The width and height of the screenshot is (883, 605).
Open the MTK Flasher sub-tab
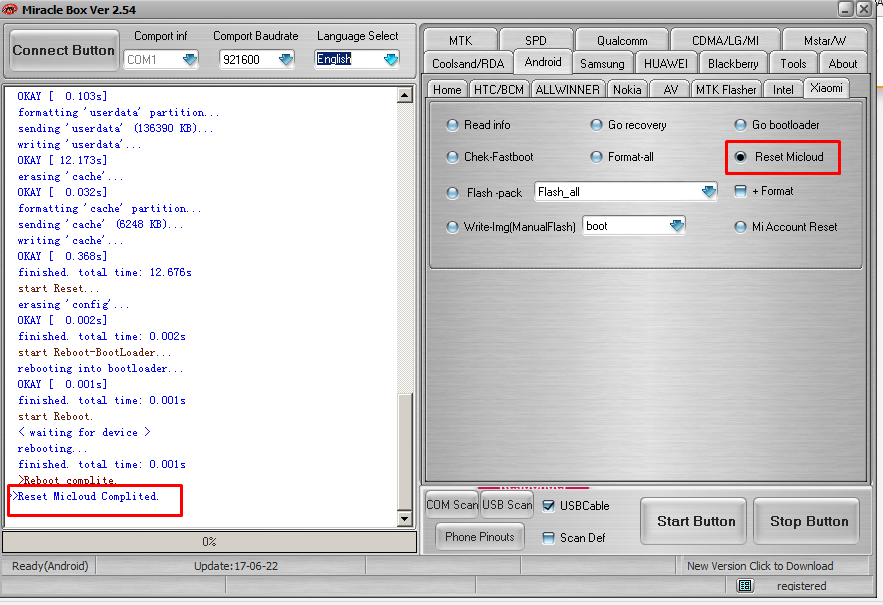[726, 90]
